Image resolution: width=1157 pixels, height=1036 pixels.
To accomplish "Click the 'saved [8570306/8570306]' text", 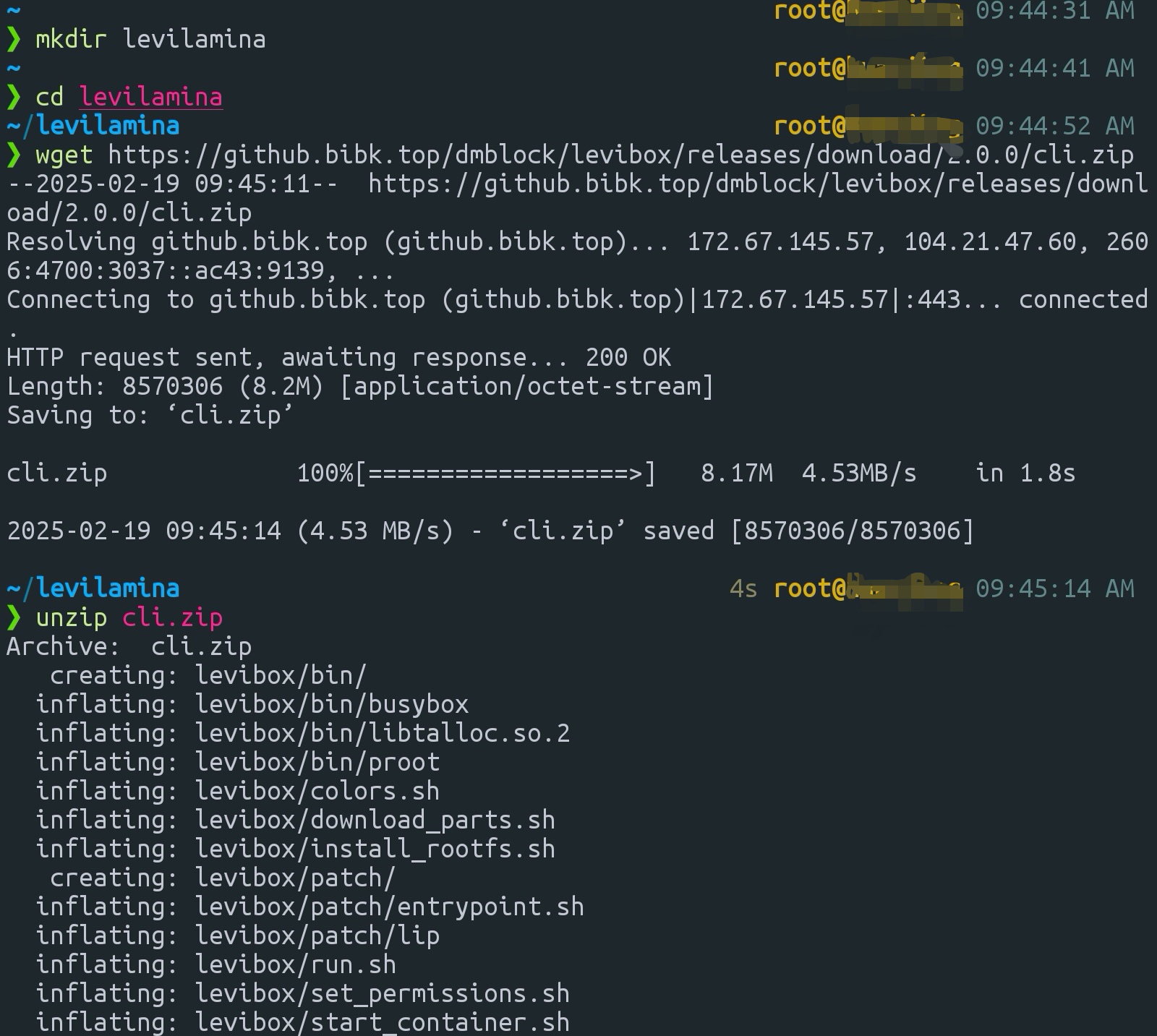I will pos(808,531).
